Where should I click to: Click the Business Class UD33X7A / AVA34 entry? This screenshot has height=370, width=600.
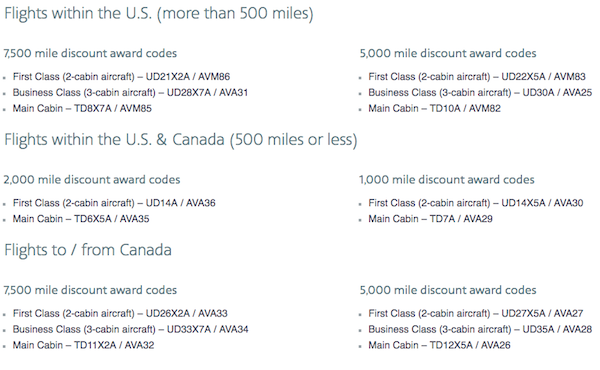130,329
